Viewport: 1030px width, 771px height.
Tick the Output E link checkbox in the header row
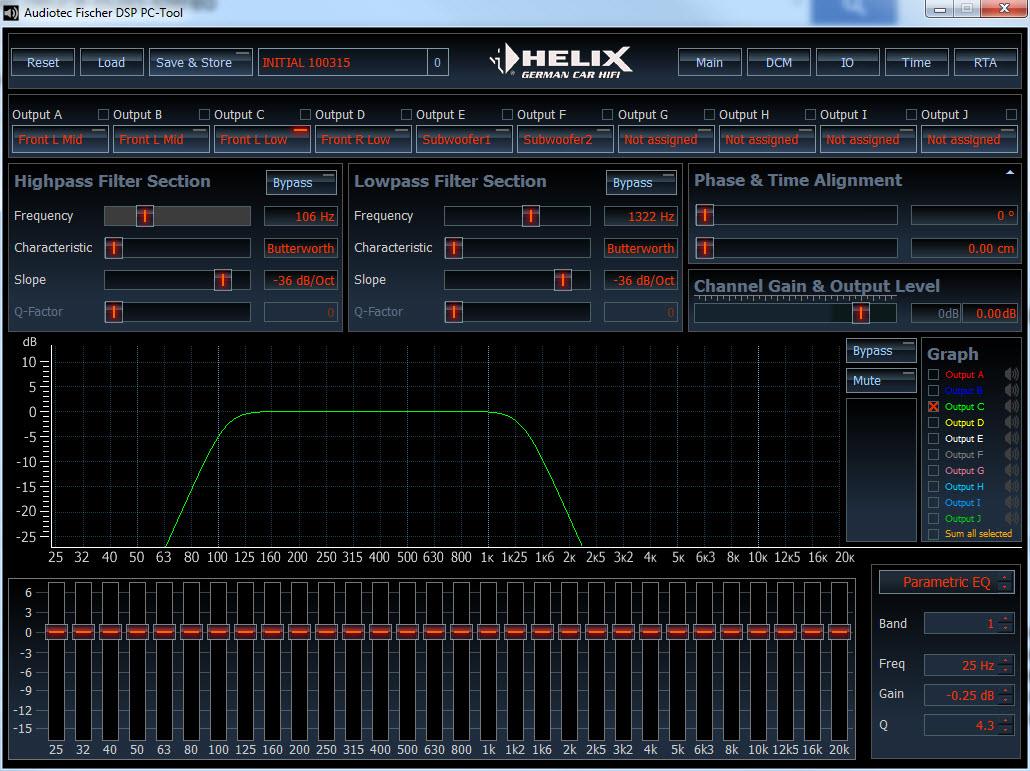pyautogui.click(x=507, y=115)
